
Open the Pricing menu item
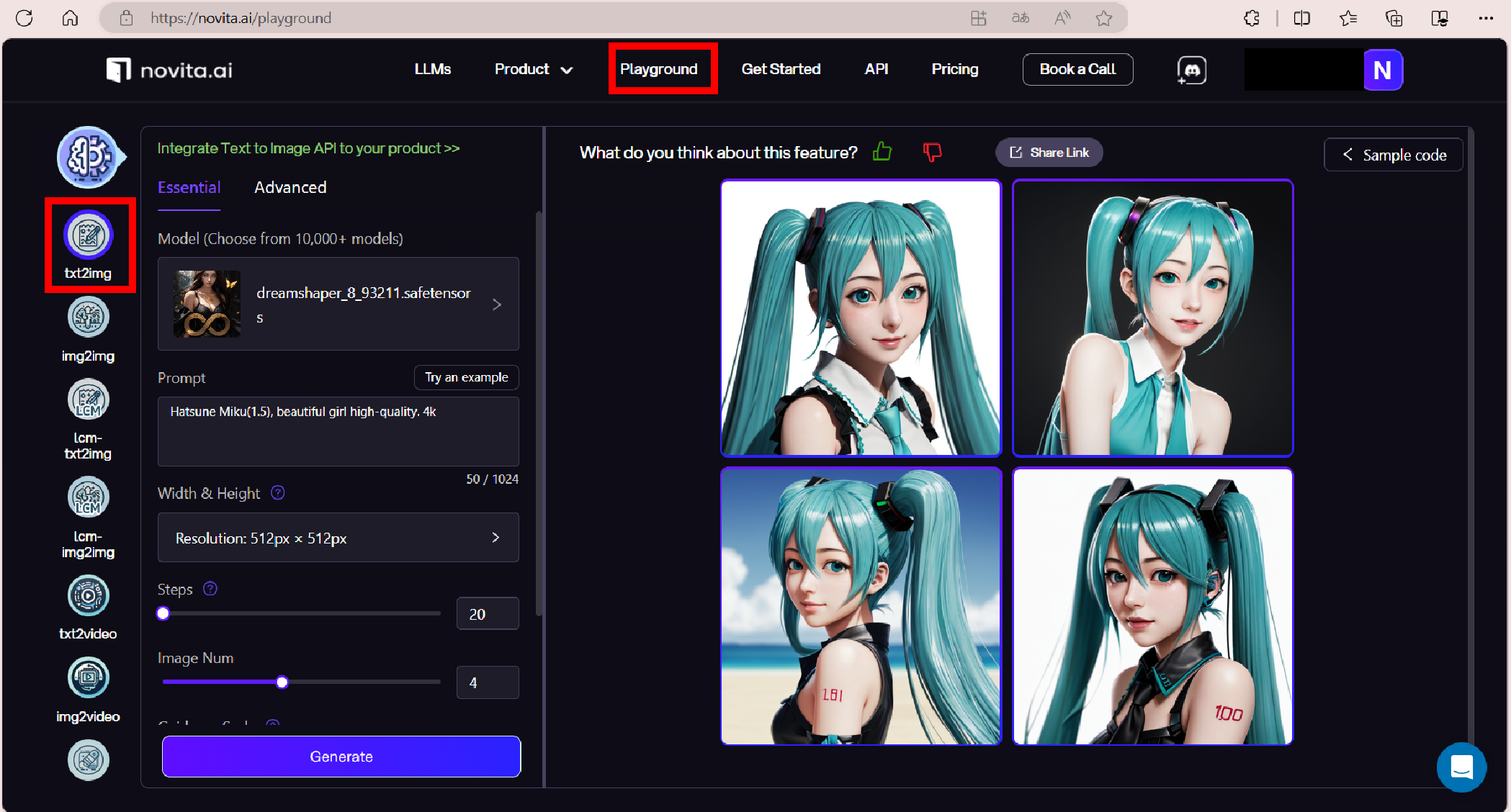coord(954,69)
